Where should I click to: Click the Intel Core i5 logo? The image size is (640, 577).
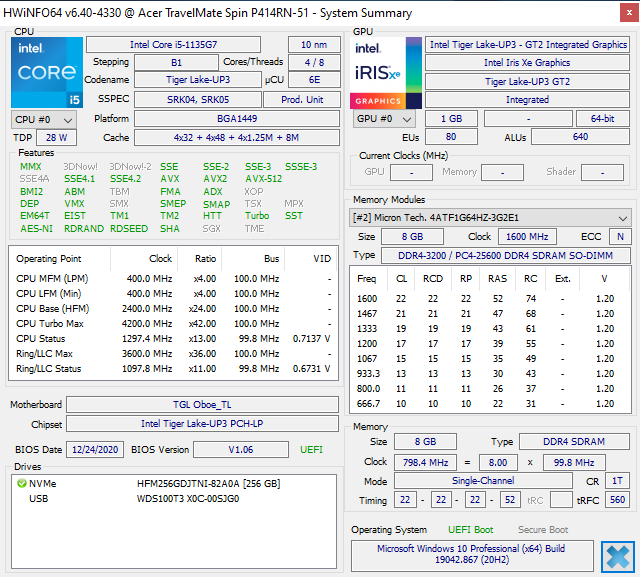point(46,72)
